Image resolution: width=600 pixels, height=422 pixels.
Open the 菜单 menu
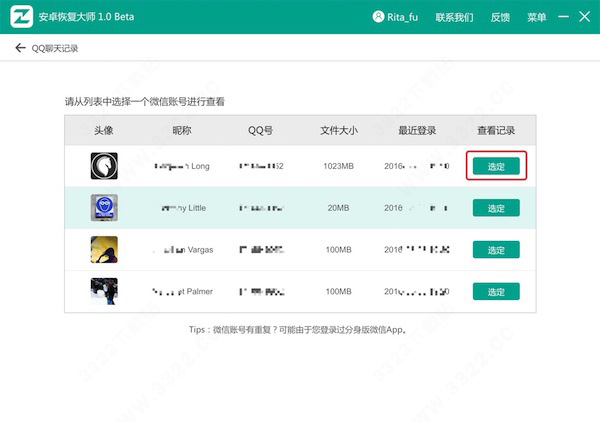coord(536,17)
